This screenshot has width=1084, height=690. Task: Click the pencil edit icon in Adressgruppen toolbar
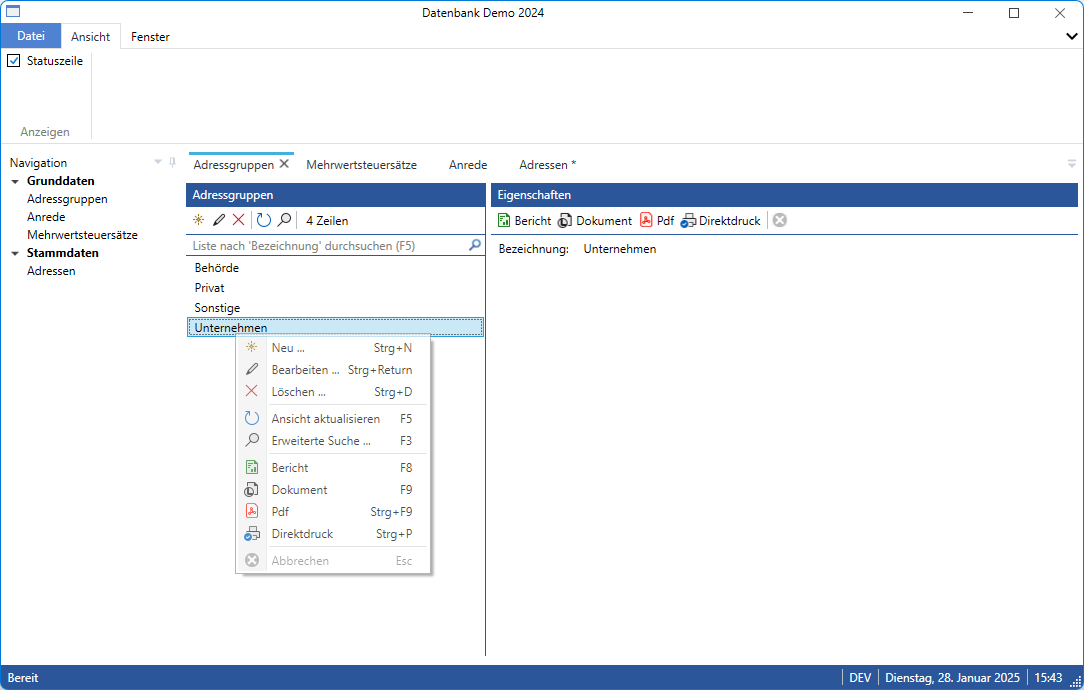click(219, 221)
